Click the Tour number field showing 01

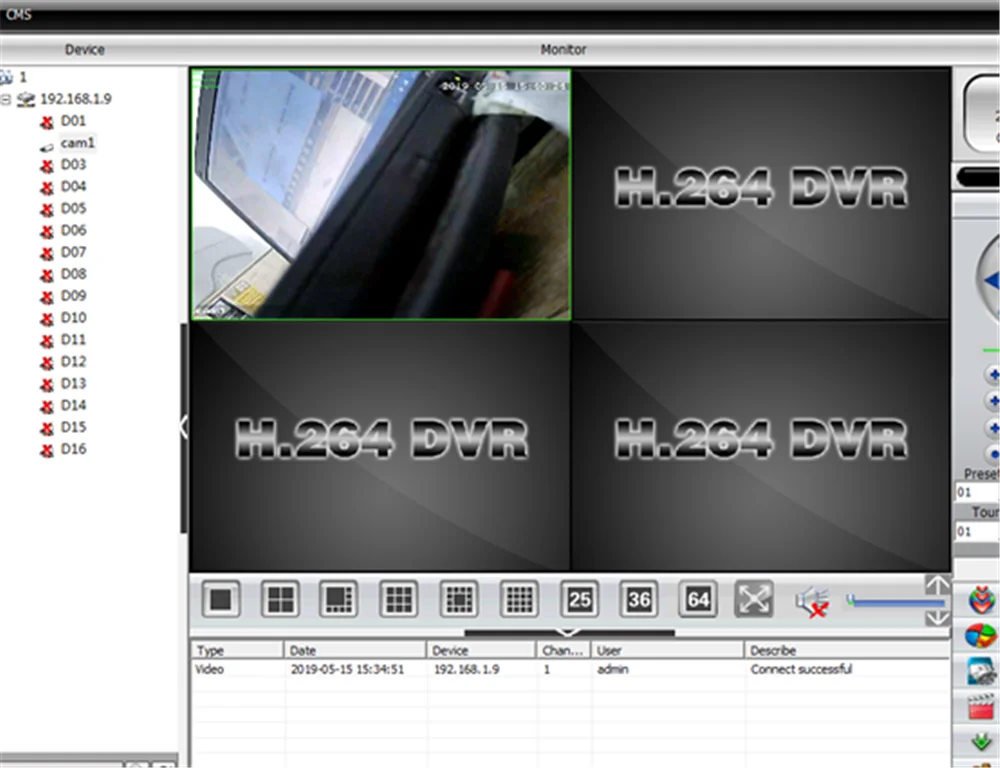coord(977,531)
